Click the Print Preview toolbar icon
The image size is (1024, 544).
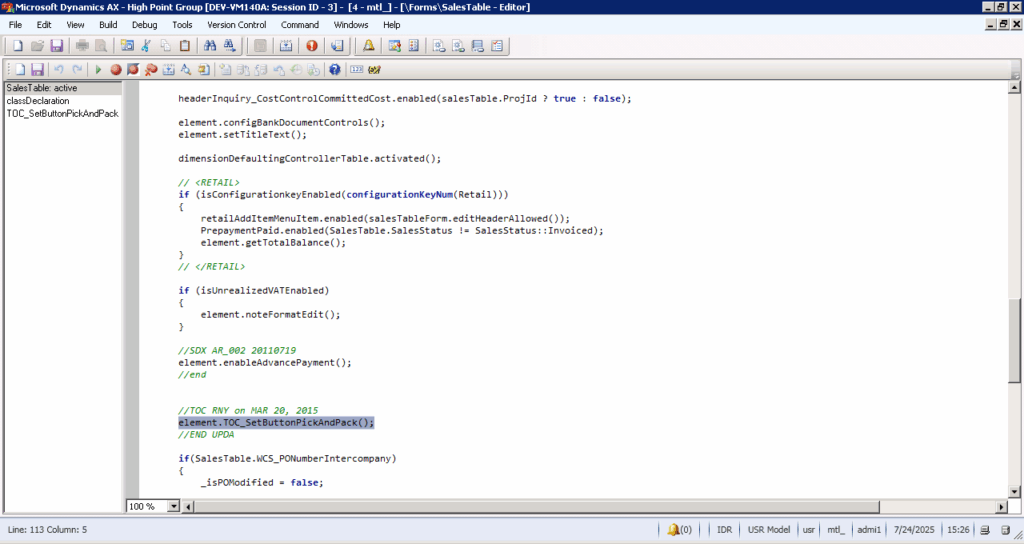pyautogui.click(x=101, y=46)
